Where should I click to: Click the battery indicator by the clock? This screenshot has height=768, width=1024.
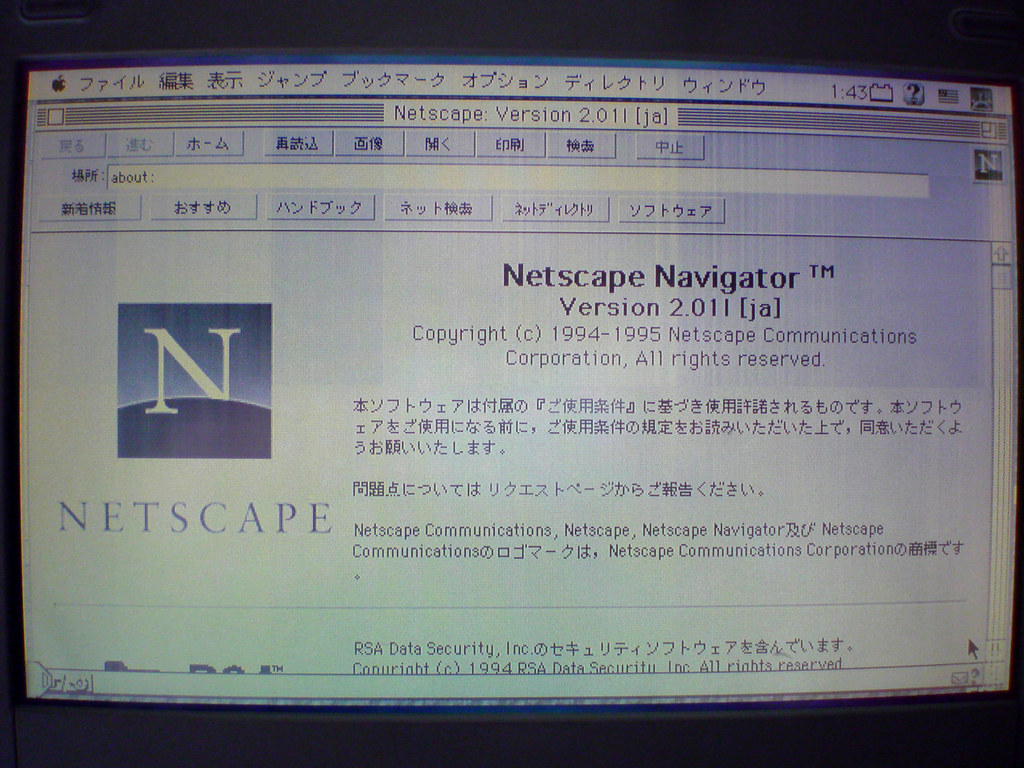881,93
